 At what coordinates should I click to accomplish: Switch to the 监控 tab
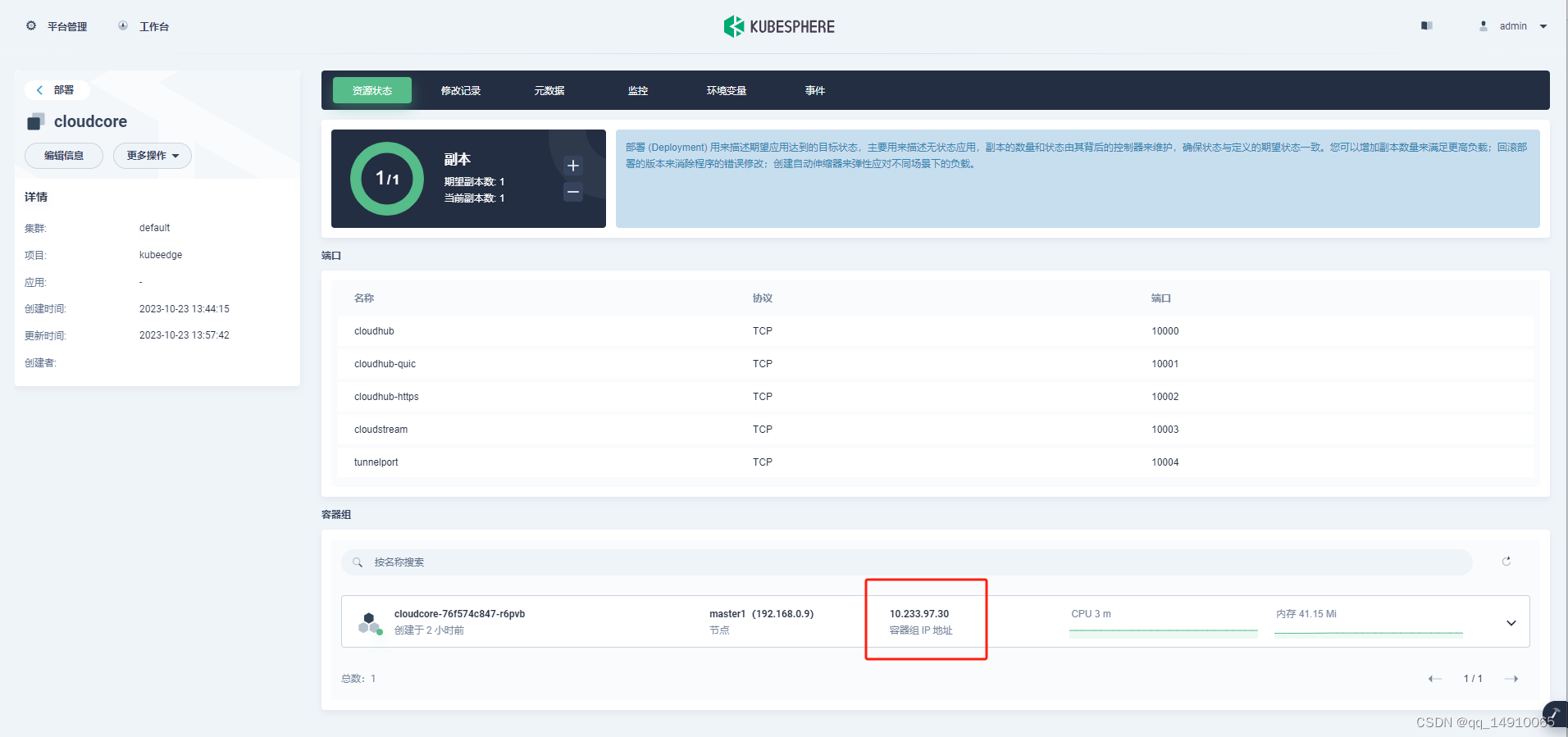[x=638, y=90]
